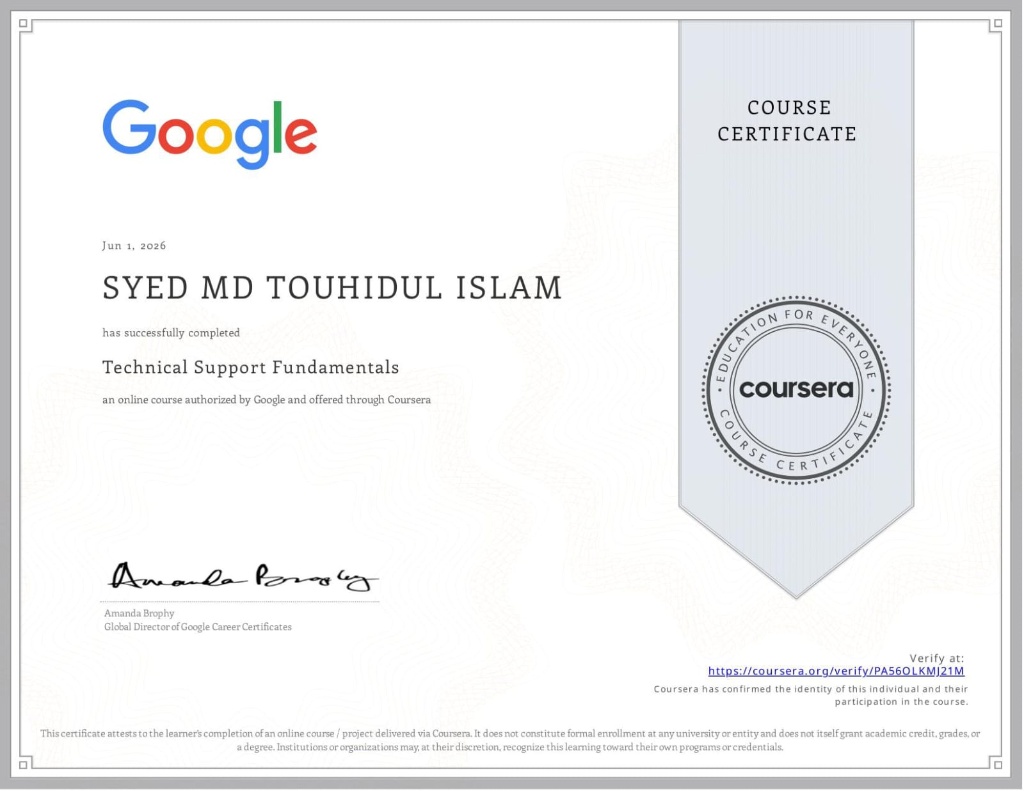Click the 'has successfully completed' text
The width and height of the screenshot is (1024, 791).
click(x=171, y=333)
